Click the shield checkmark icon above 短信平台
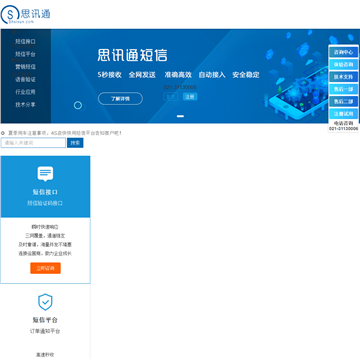 click(45, 302)
